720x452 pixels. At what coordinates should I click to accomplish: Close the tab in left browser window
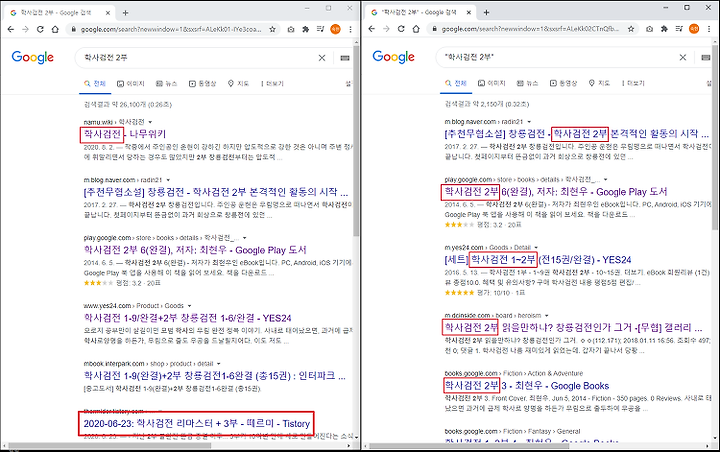pyautogui.click(x=108, y=13)
